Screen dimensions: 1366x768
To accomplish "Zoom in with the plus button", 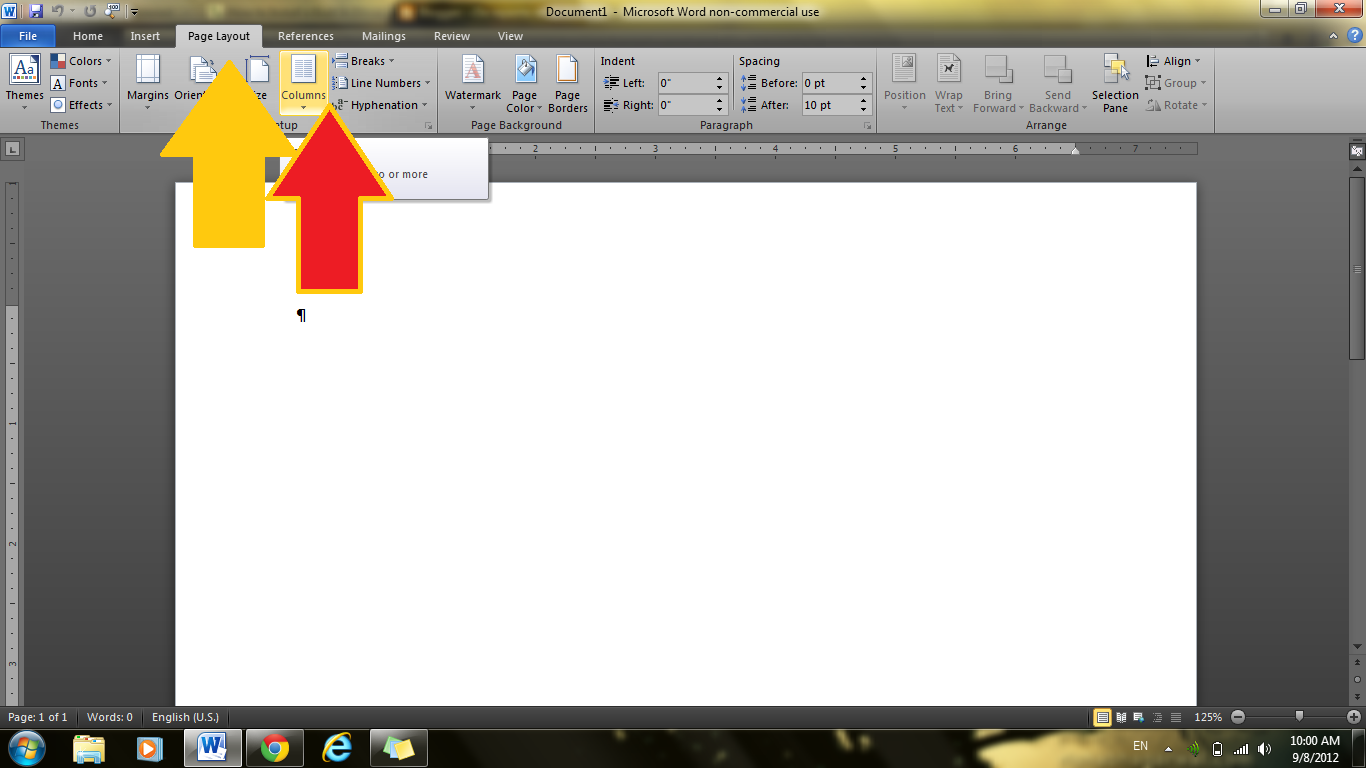I will click(x=1354, y=717).
